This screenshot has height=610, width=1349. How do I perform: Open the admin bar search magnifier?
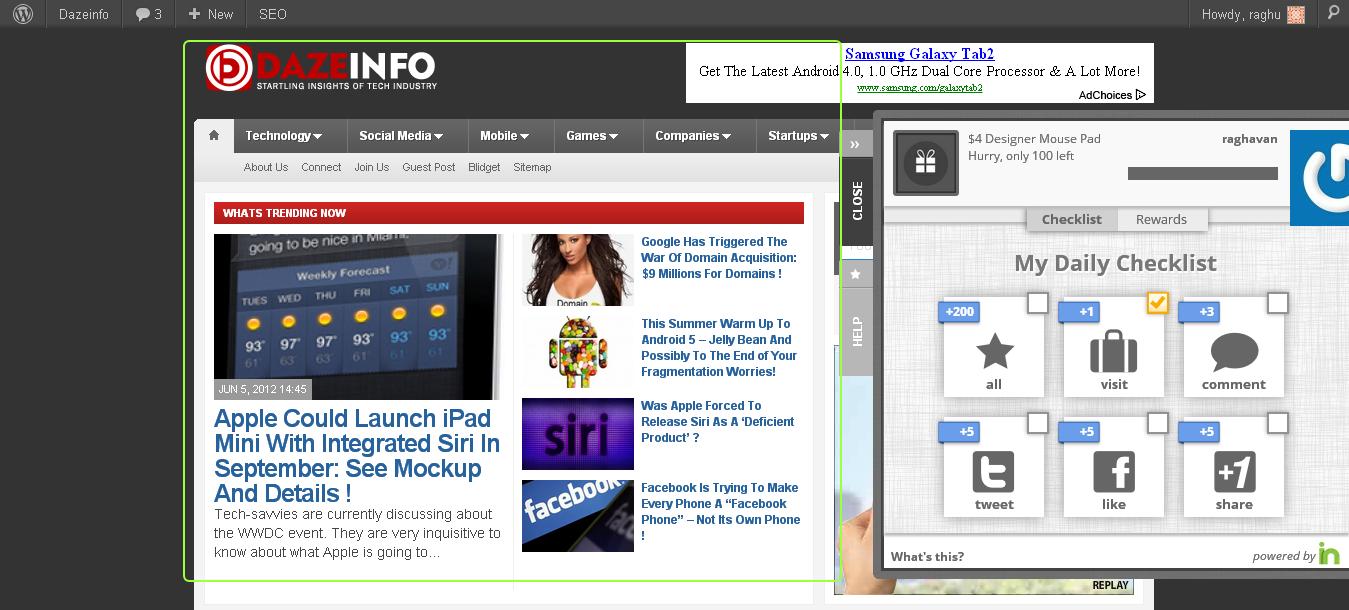1333,13
